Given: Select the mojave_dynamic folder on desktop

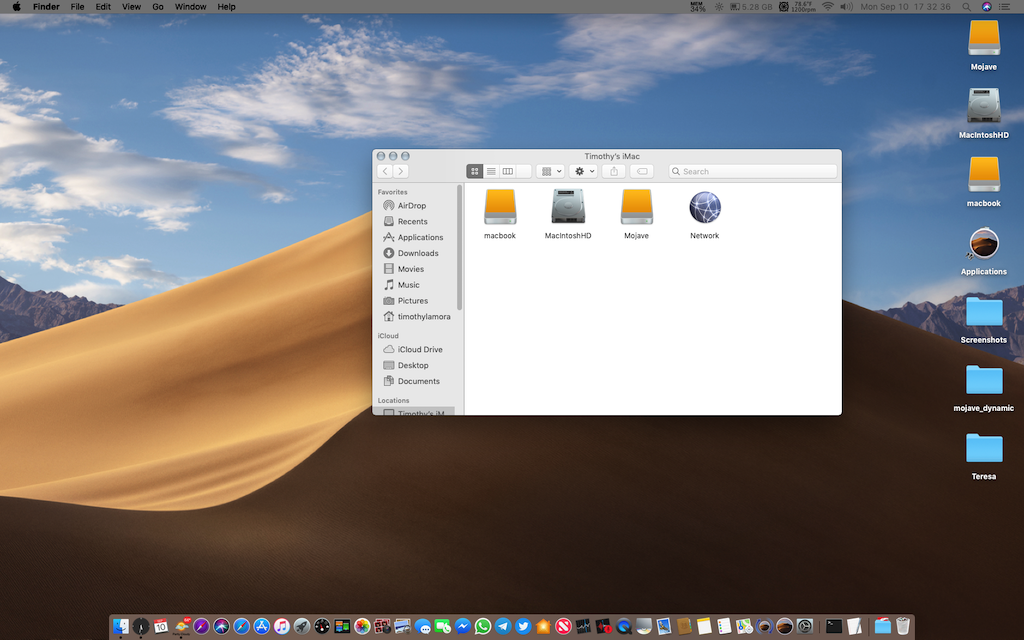Looking at the screenshot, I should (x=984, y=387).
